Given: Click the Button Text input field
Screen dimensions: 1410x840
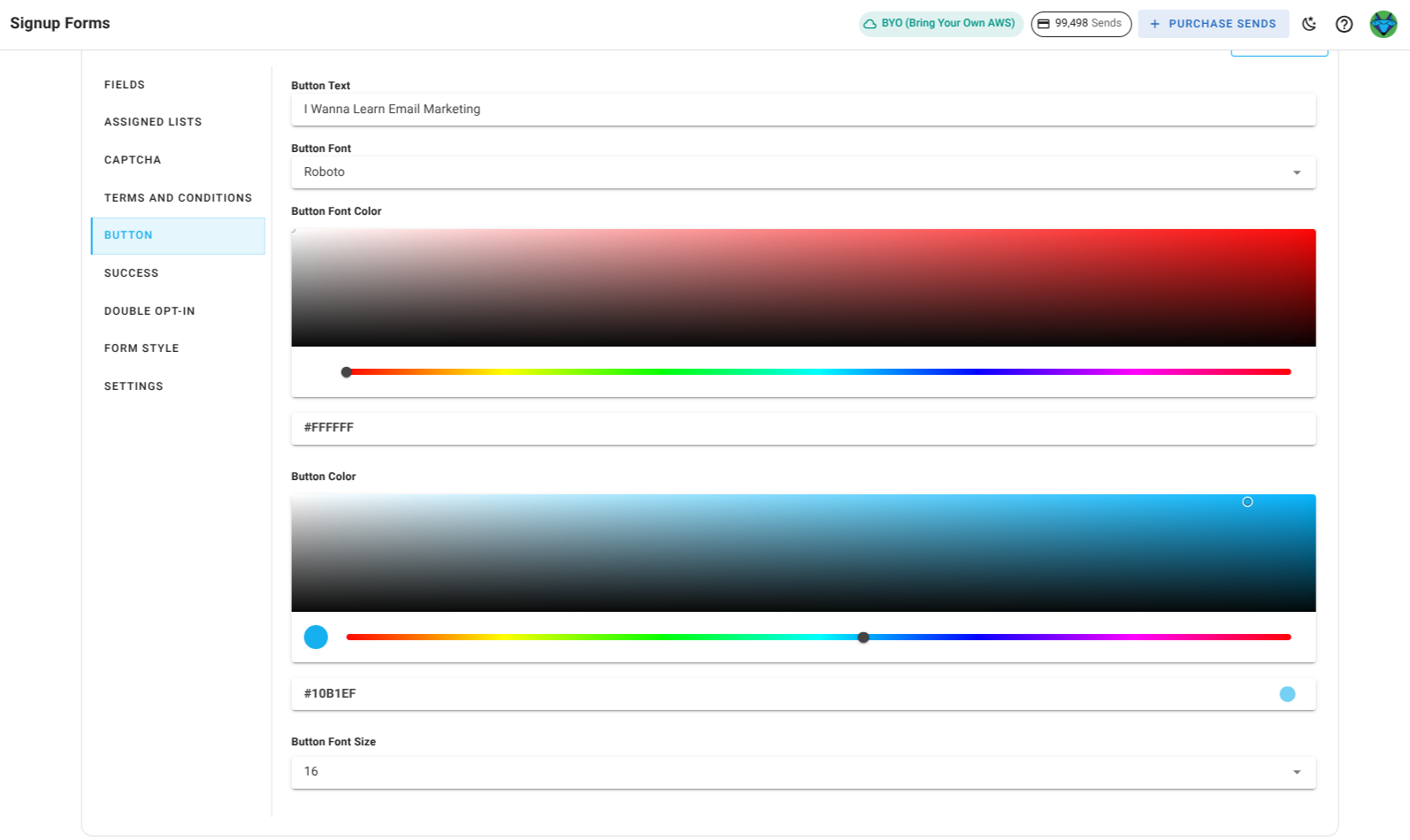Looking at the screenshot, I should tap(803, 110).
